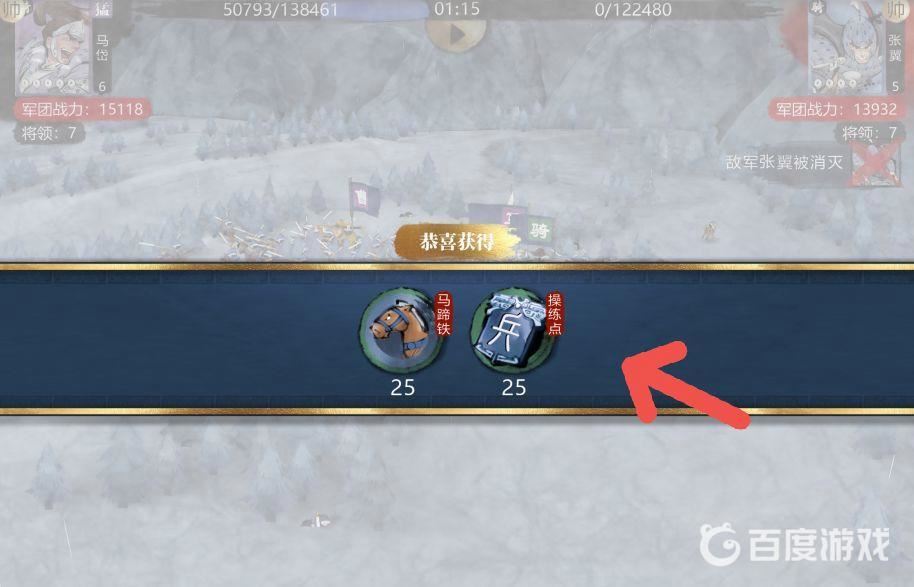Open general 马岱 portrait card

point(63,47)
